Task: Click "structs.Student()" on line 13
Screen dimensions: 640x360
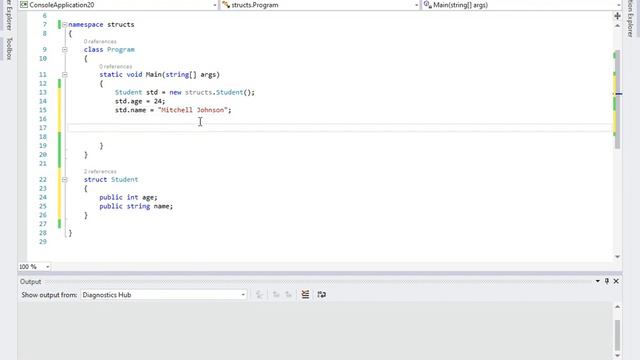Action: click(220, 92)
